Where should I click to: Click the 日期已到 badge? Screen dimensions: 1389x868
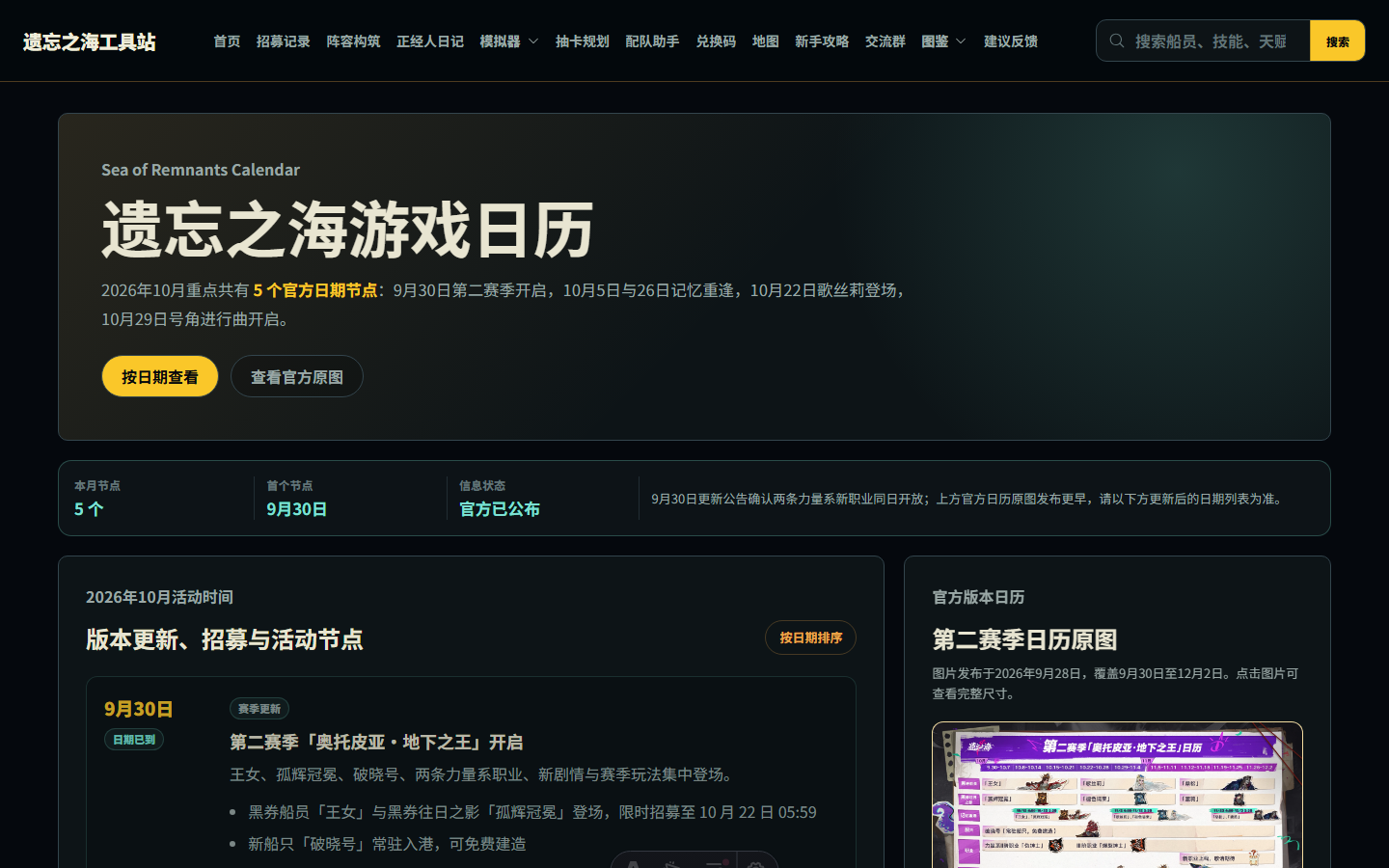pos(134,740)
